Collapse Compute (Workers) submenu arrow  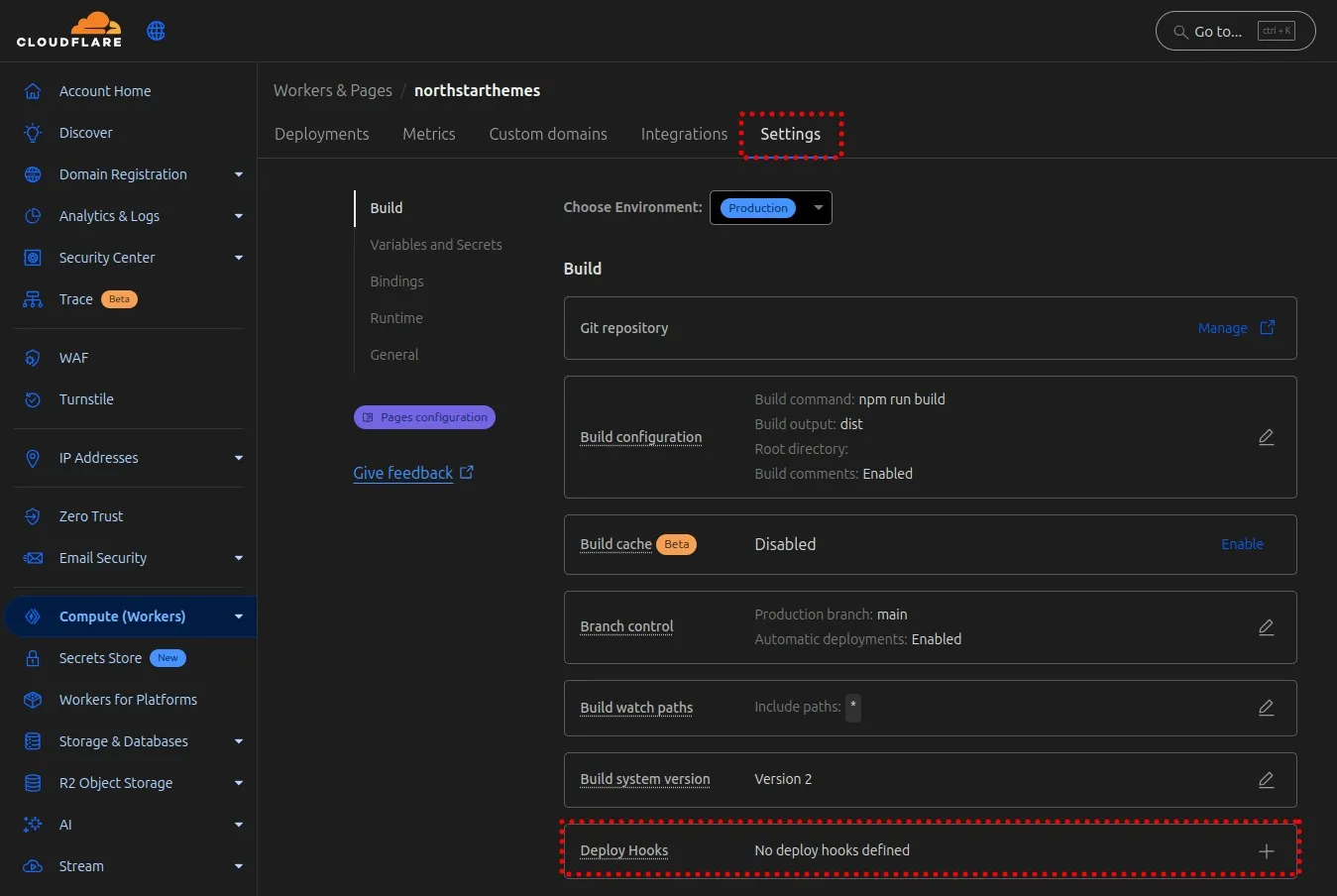(x=239, y=616)
